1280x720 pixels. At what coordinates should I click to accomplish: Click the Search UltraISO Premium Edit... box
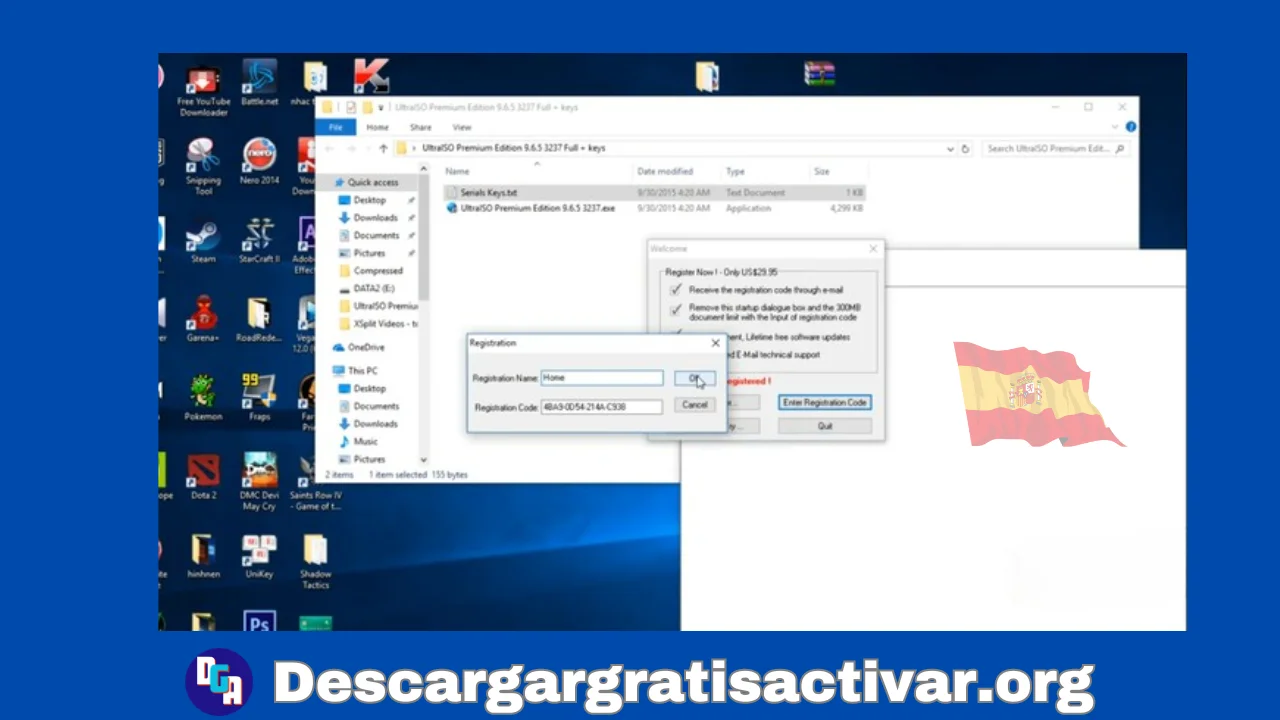(1056, 149)
